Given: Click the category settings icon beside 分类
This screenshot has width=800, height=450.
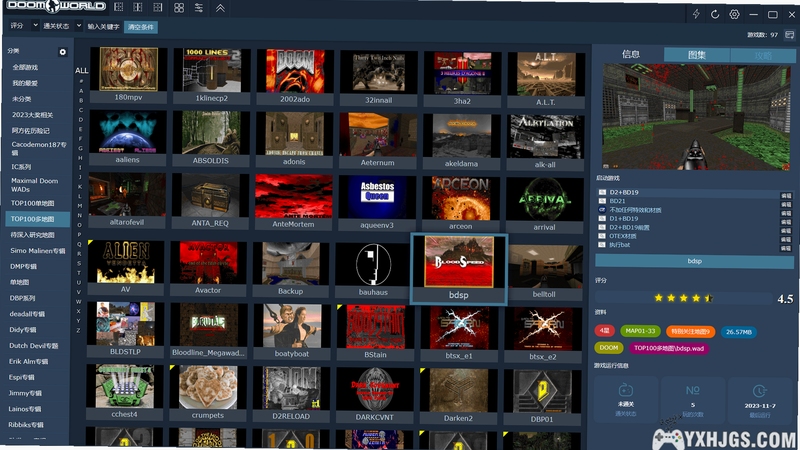Looking at the screenshot, I should 62,52.
